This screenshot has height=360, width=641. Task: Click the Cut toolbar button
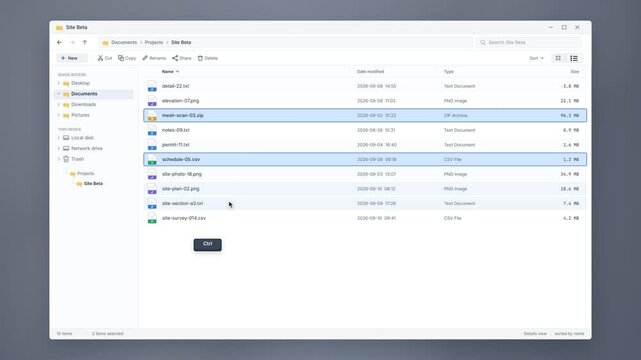(105, 58)
